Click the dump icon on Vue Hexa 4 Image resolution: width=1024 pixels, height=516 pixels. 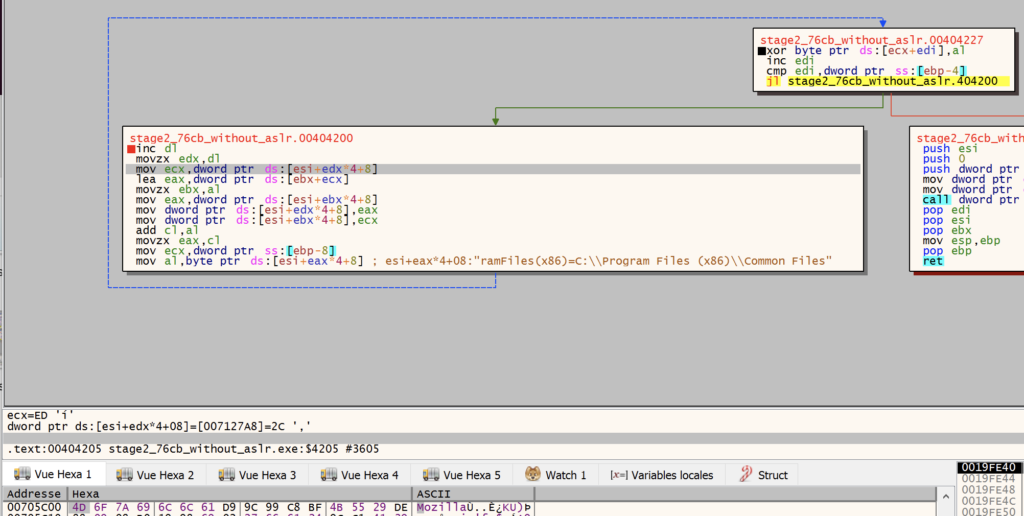[x=328, y=474]
